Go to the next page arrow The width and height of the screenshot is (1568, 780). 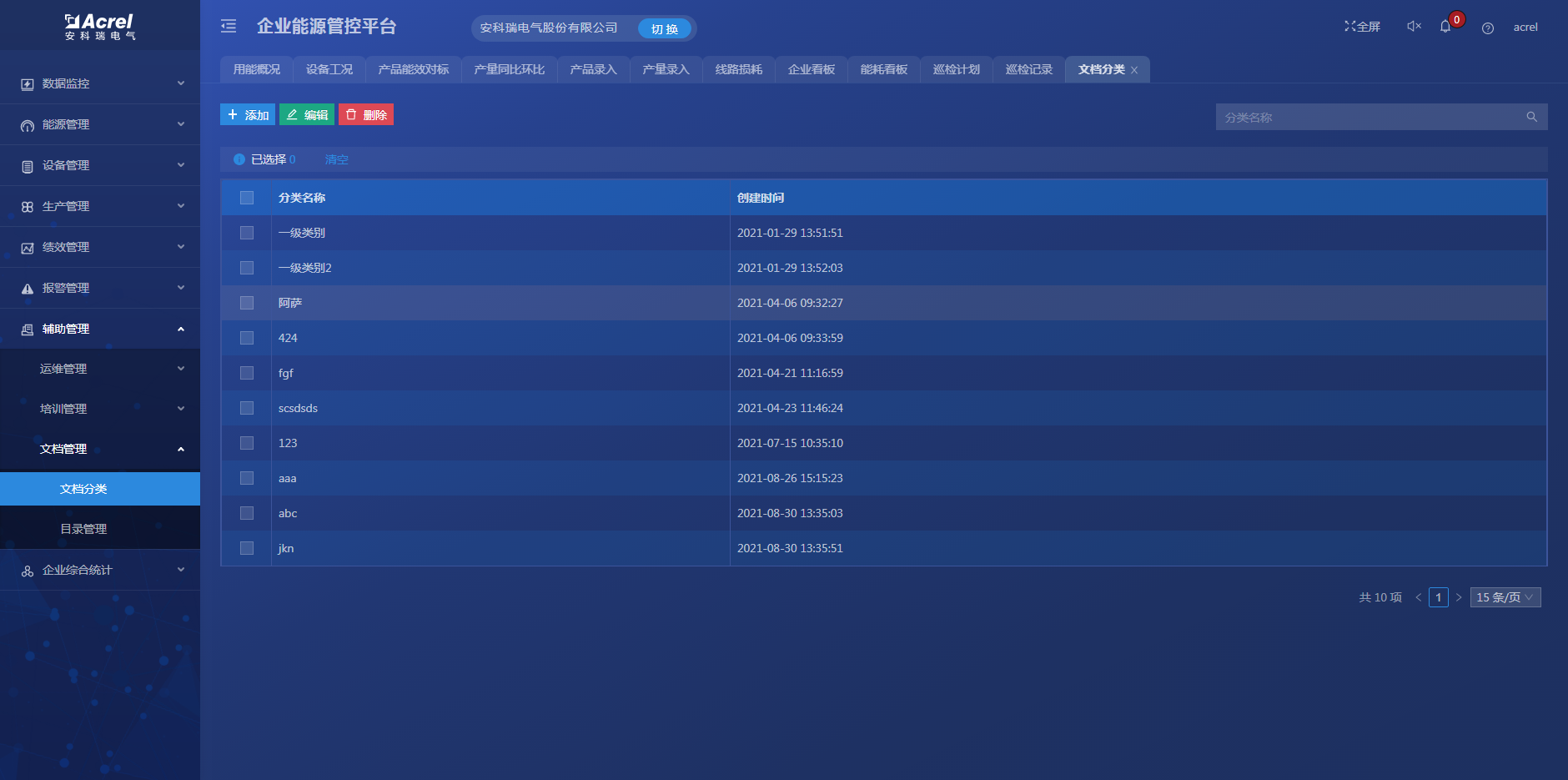click(1459, 597)
